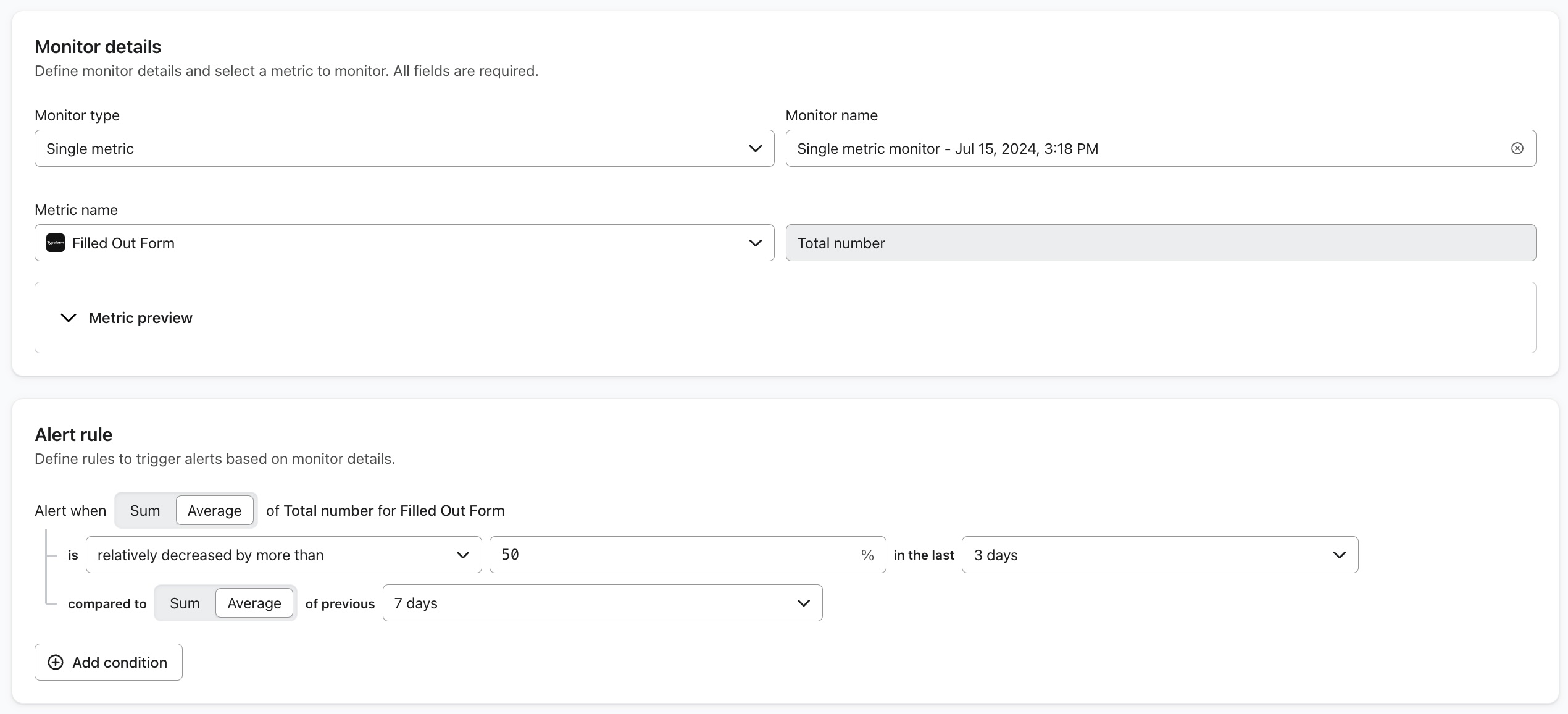Screen dimensions: 1568x714
Task: Click the alert condition dropdown arrow
Action: [461, 555]
